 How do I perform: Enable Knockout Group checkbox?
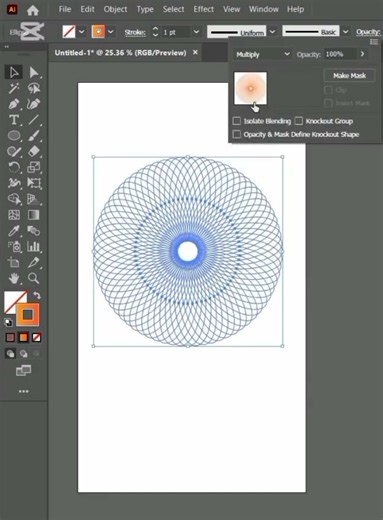[x=299, y=121]
